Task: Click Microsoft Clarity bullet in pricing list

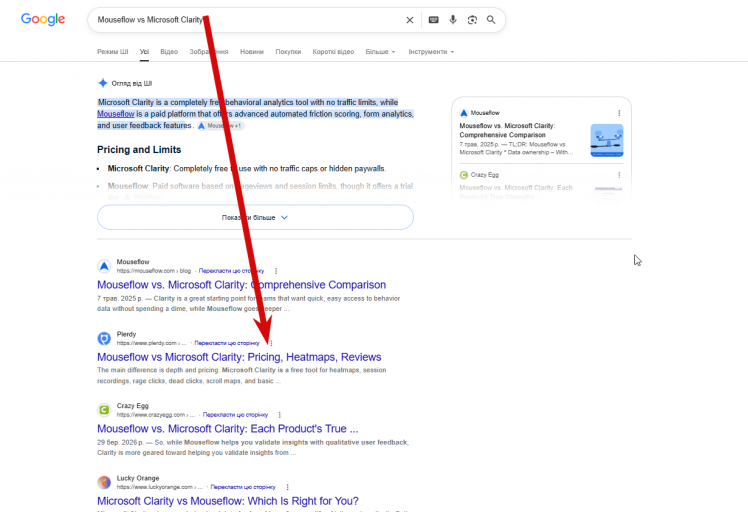Action: click(x=247, y=168)
